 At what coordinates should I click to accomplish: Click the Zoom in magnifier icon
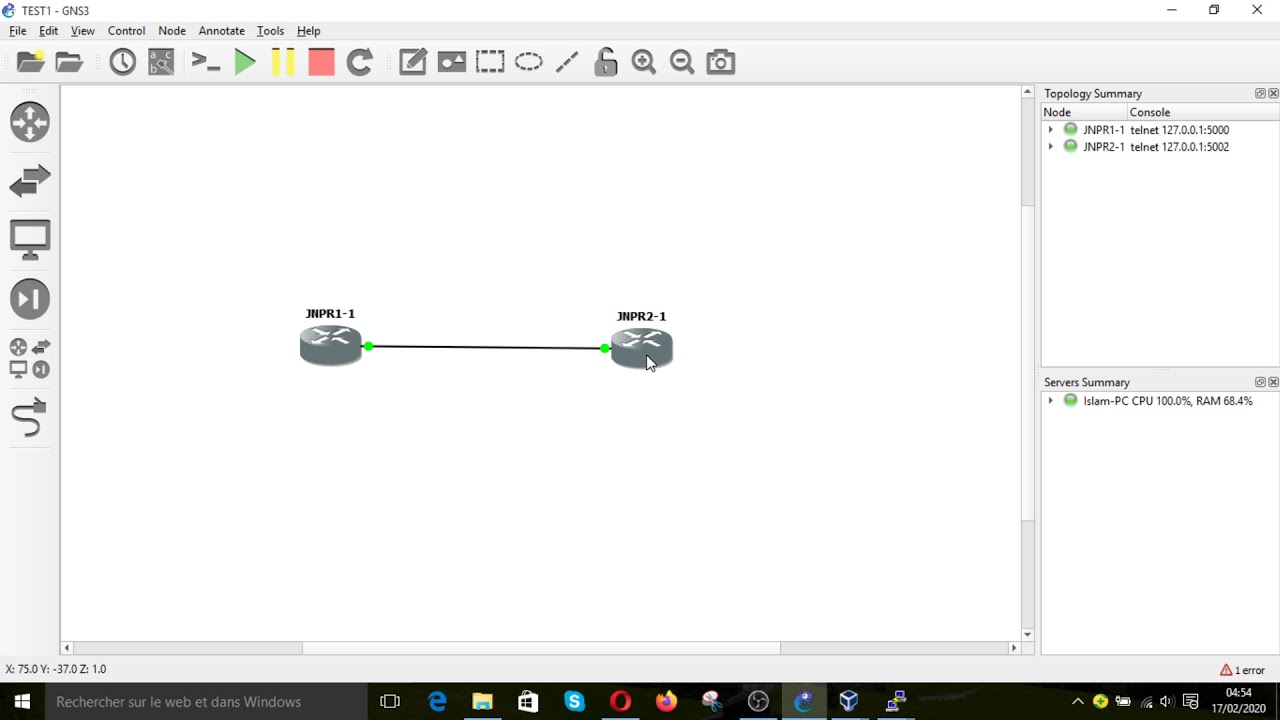[644, 62]
